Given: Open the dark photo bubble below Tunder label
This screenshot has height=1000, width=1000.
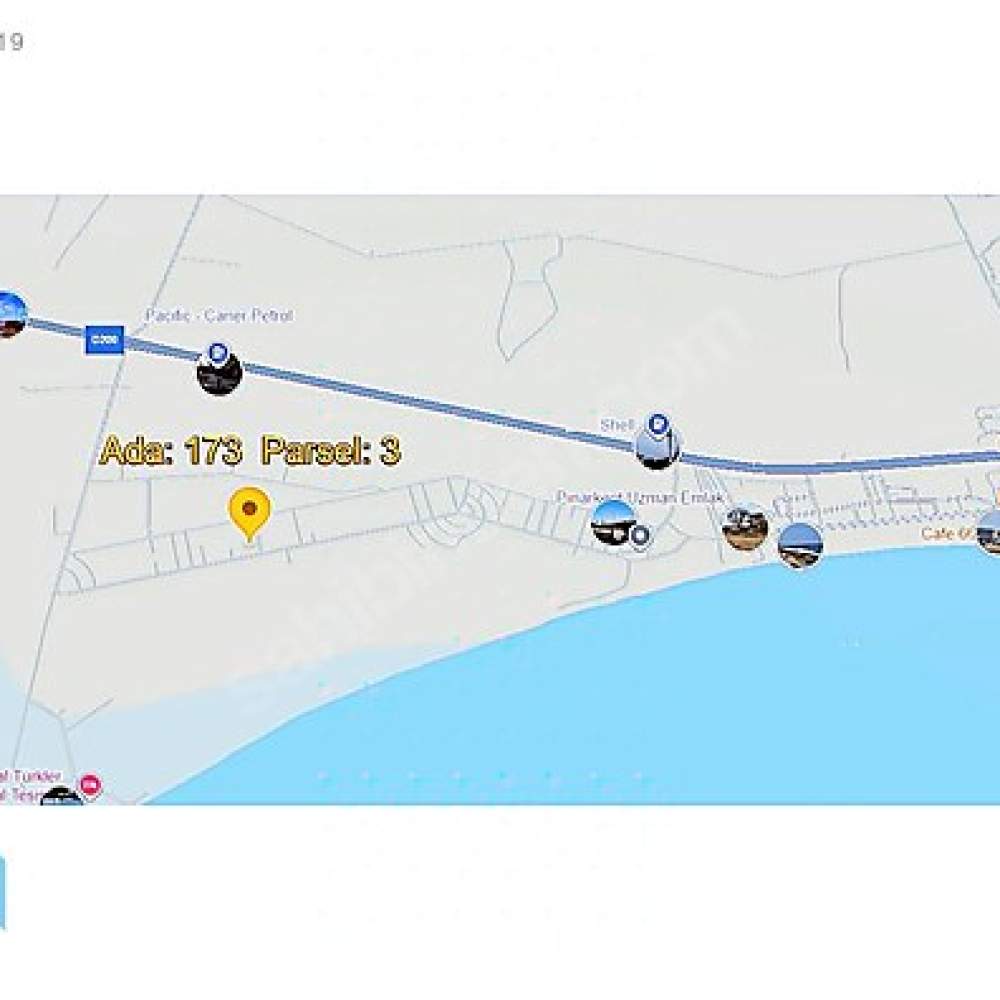Looking at the screenshot, I should coord(62,796).
